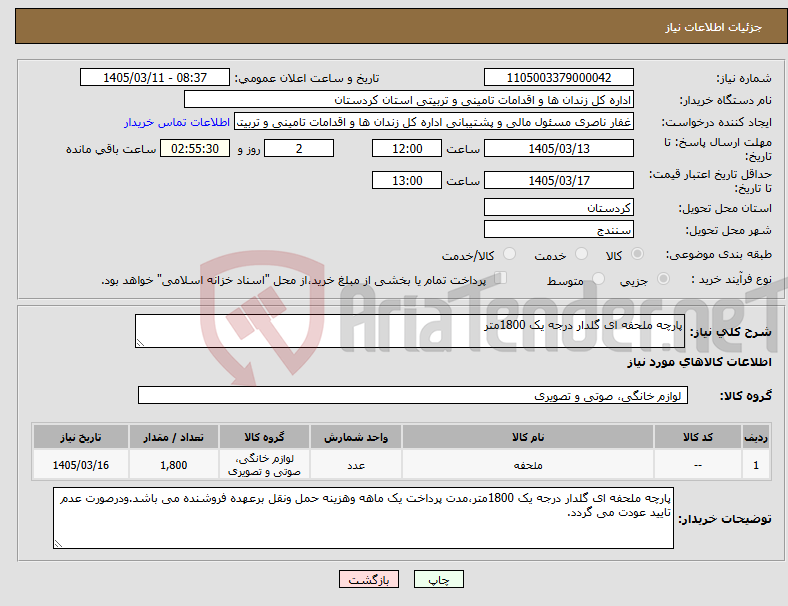Click the تاریخ نیاز column header

81,437
